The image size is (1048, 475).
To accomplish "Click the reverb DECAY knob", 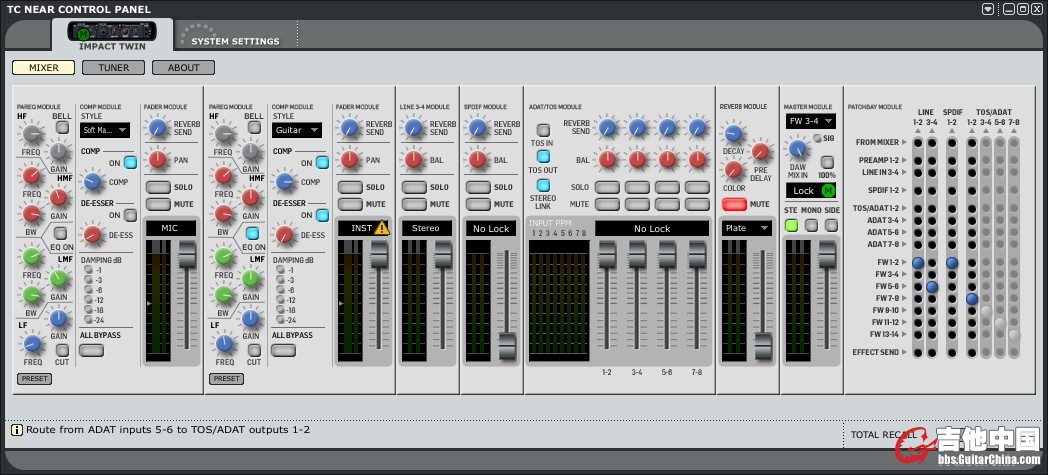I will [734, 134].
